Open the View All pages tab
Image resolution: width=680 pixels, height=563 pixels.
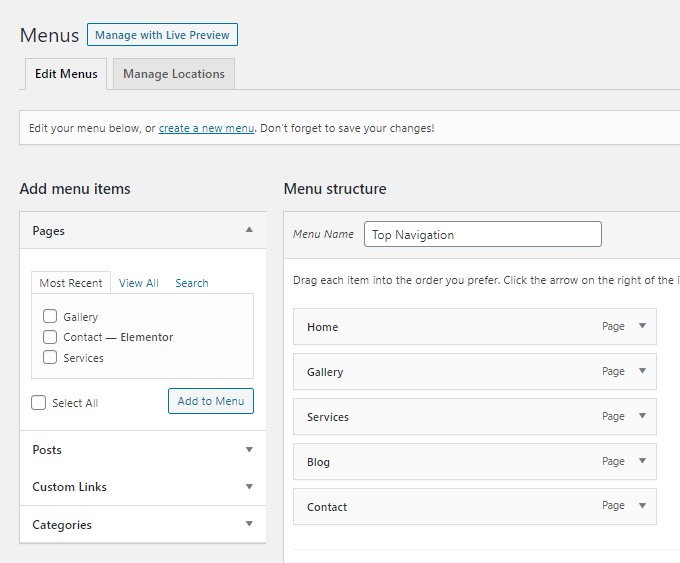click(138, 283)
